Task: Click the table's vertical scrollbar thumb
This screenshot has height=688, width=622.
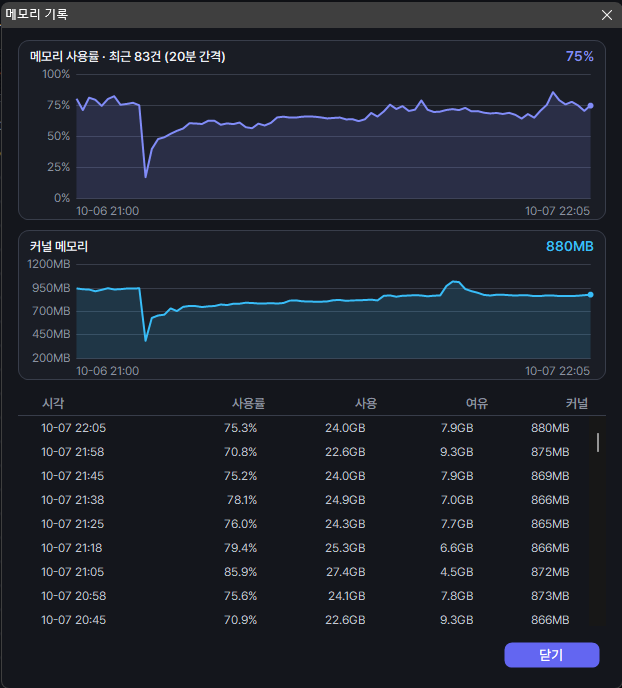Action: pyautogui.click(x=597, y=442)
